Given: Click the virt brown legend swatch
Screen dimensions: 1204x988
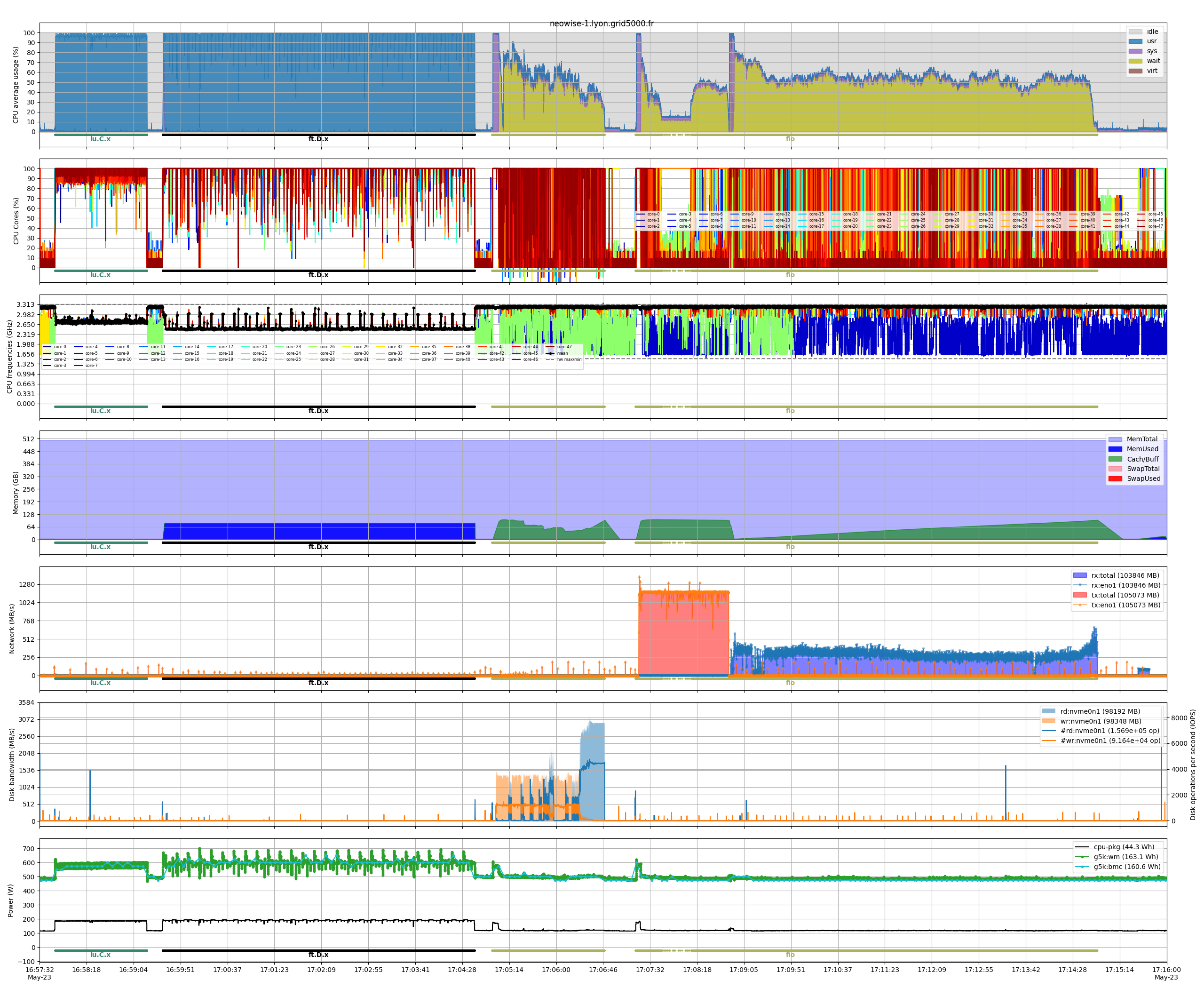Looking at the screenshot, I should click(x=1135, y=71).
